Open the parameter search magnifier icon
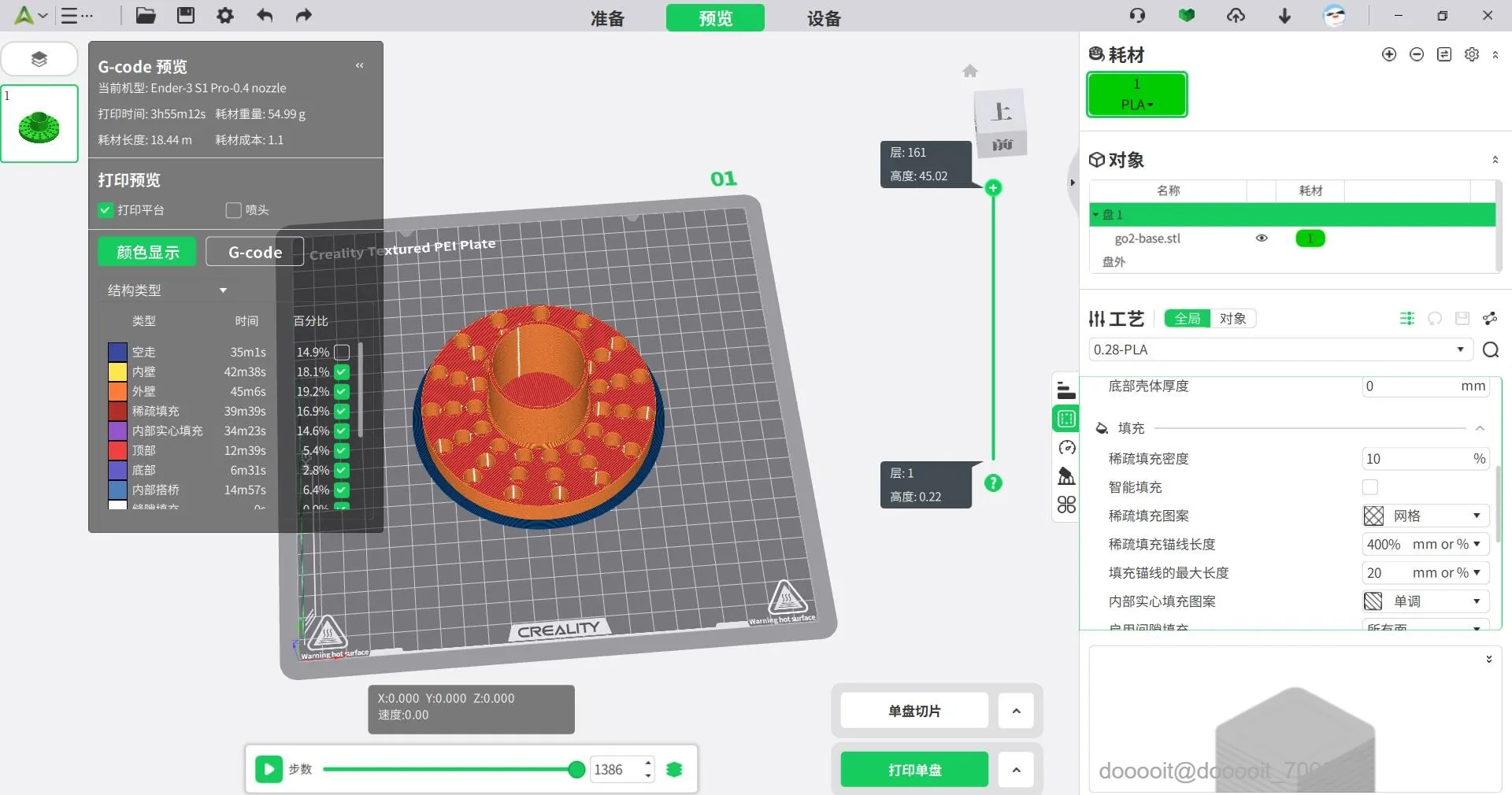The width and height of the screenshot is (1512, 795). pos(1491,350)
